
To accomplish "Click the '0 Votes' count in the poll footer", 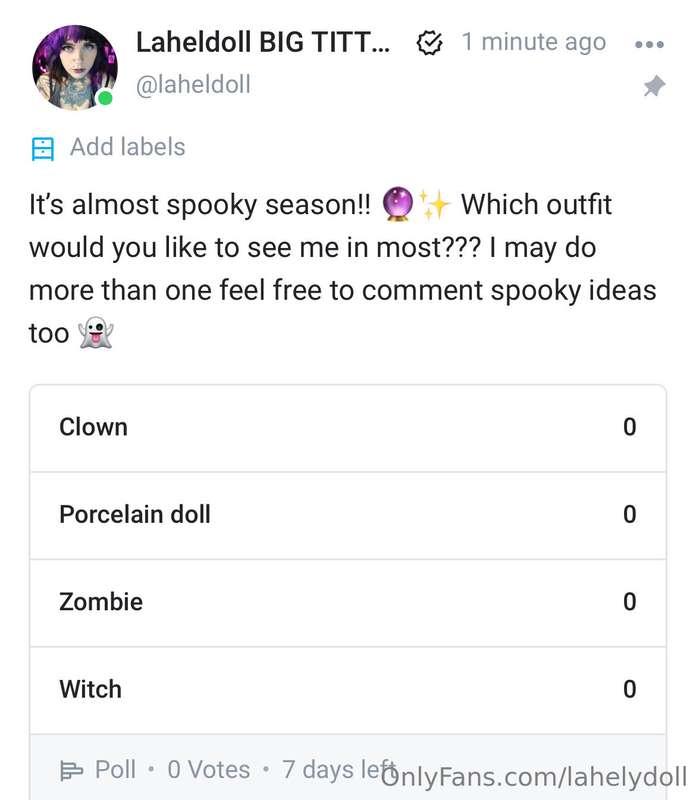I will point(208,769).
